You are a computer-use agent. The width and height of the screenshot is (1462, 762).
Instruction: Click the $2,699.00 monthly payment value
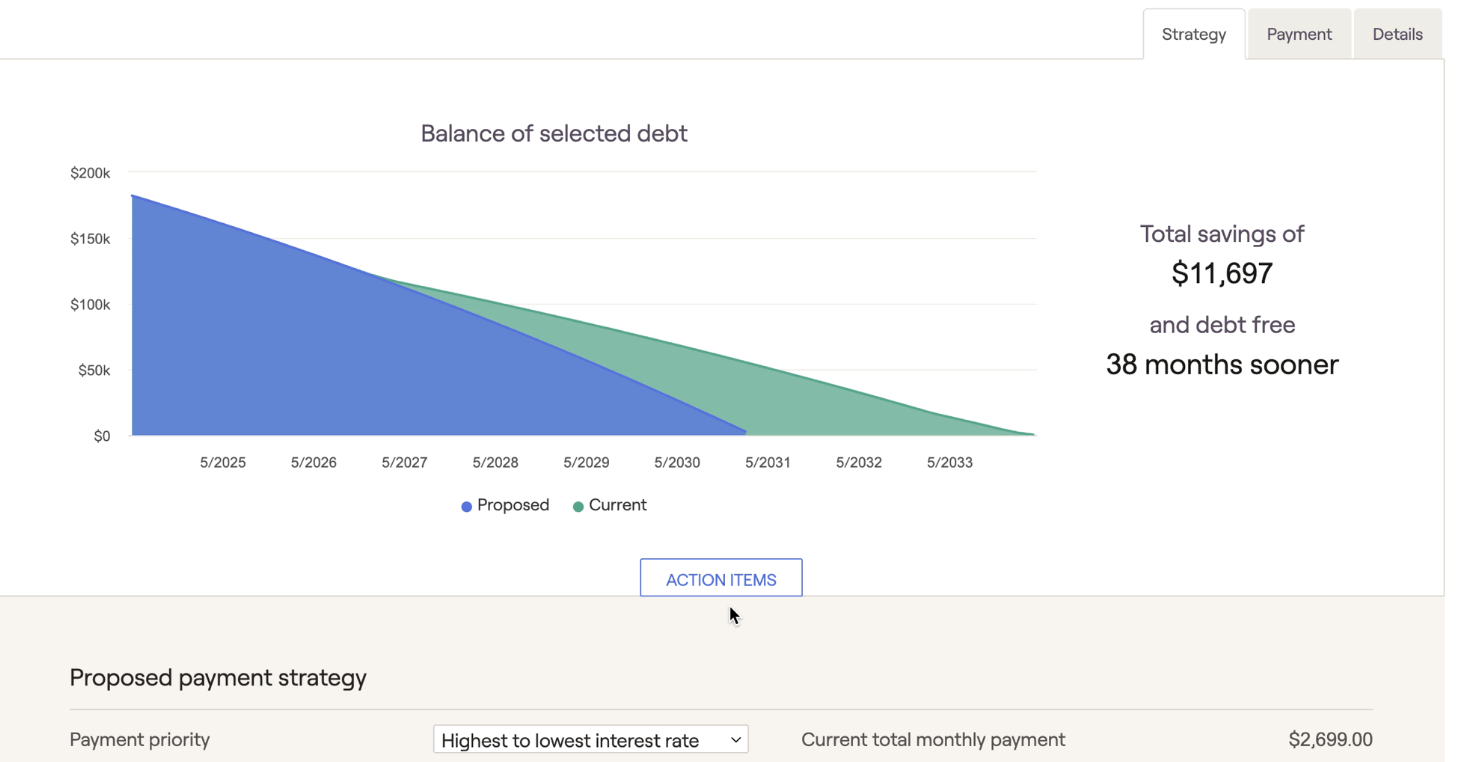point(1330,740)
